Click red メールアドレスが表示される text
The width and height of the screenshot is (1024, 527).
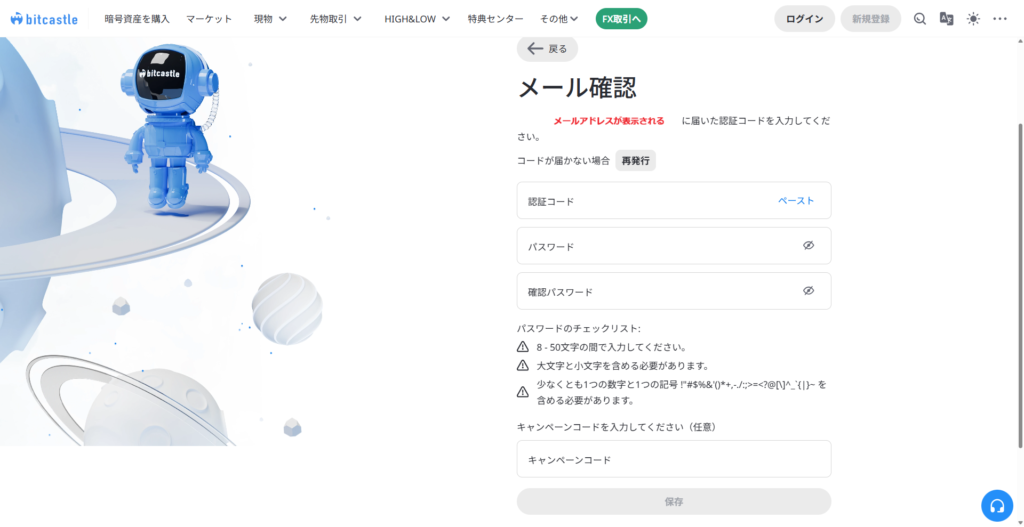(609, 121)
